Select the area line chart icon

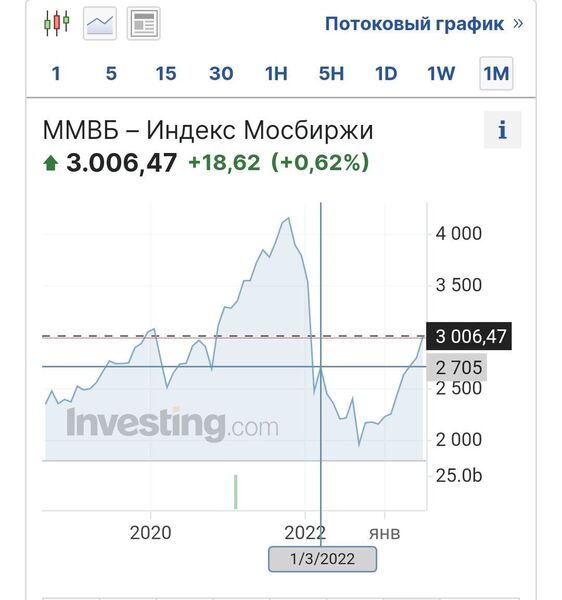point(100,23)
